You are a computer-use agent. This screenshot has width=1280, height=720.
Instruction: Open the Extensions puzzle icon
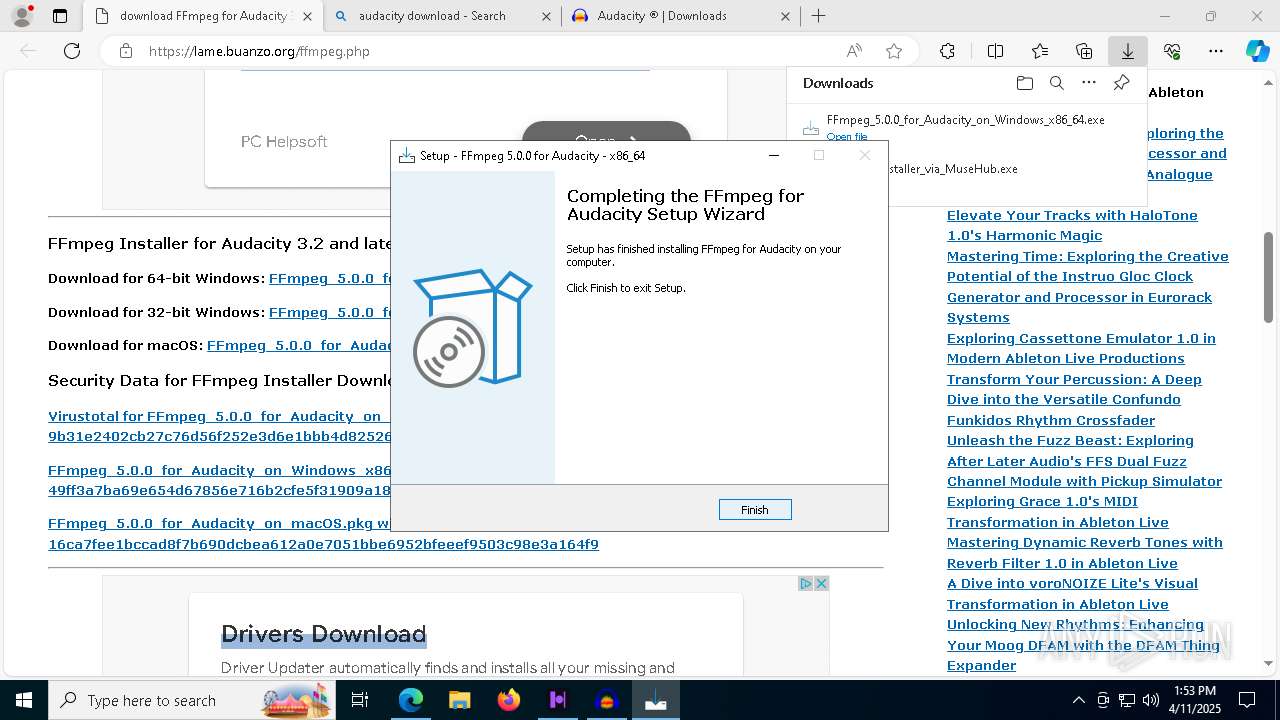point(947,51)
